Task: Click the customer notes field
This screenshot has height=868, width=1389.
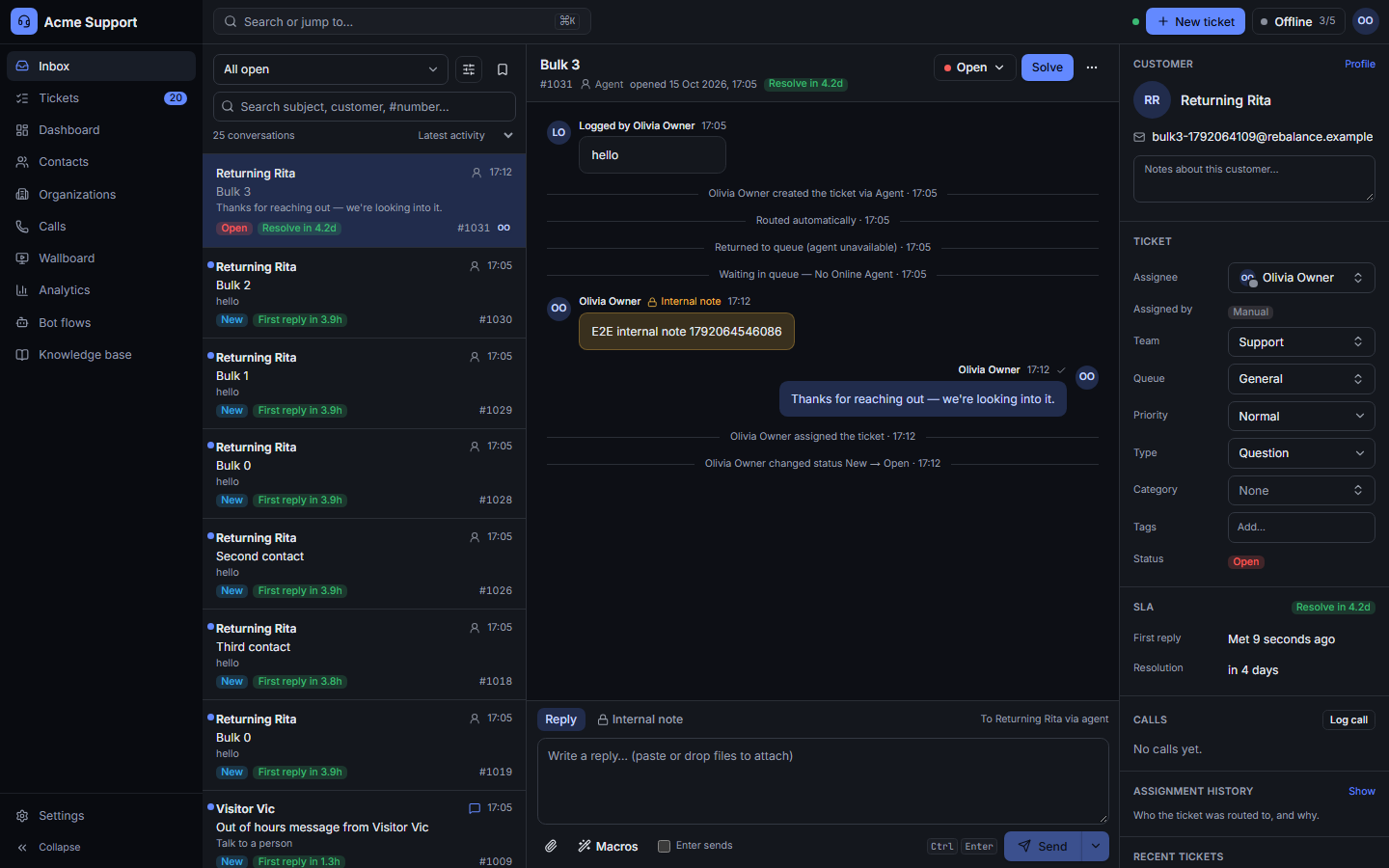Action: 1254,178
